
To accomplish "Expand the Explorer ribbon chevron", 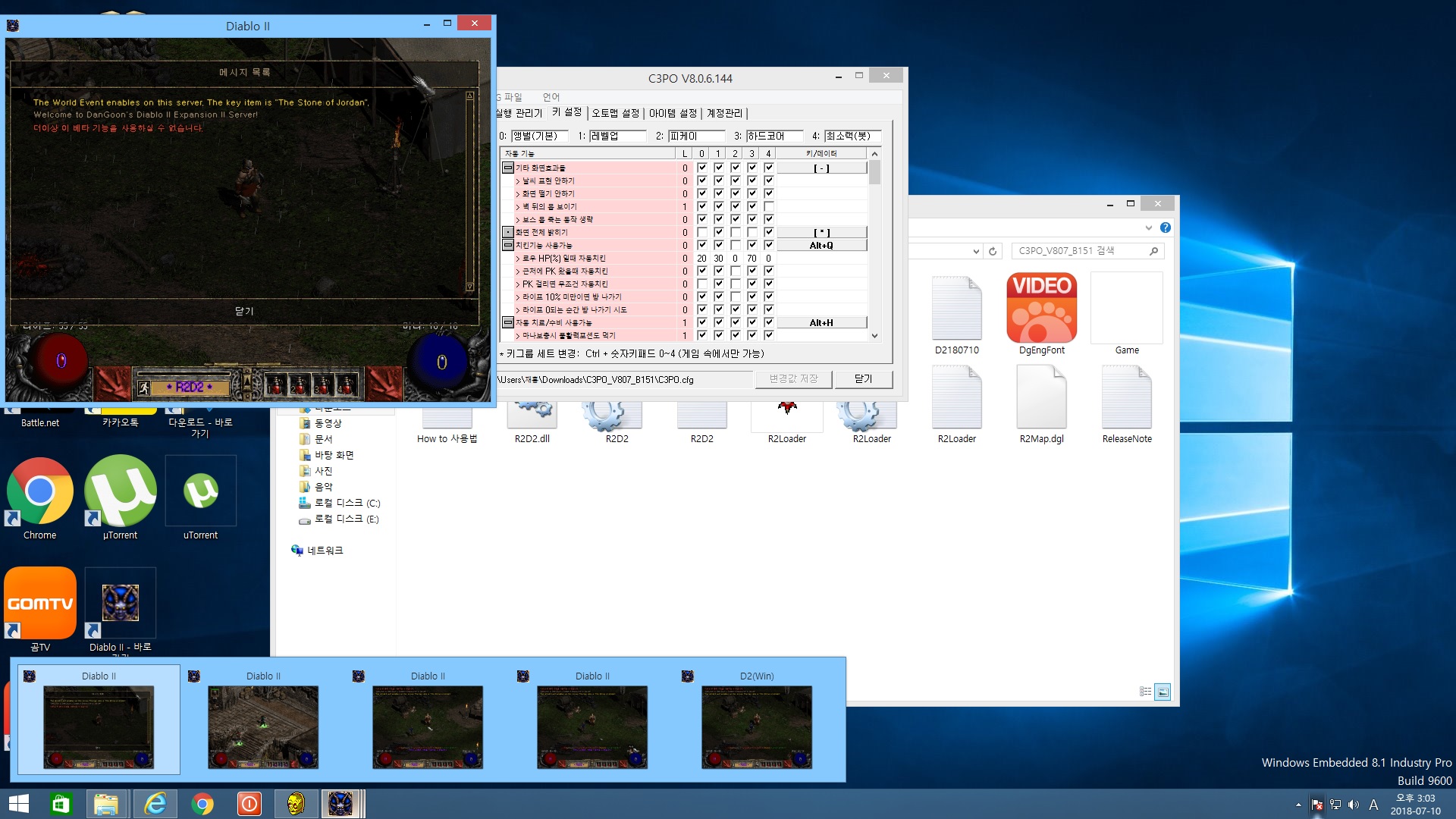I will coord(1148,227).
